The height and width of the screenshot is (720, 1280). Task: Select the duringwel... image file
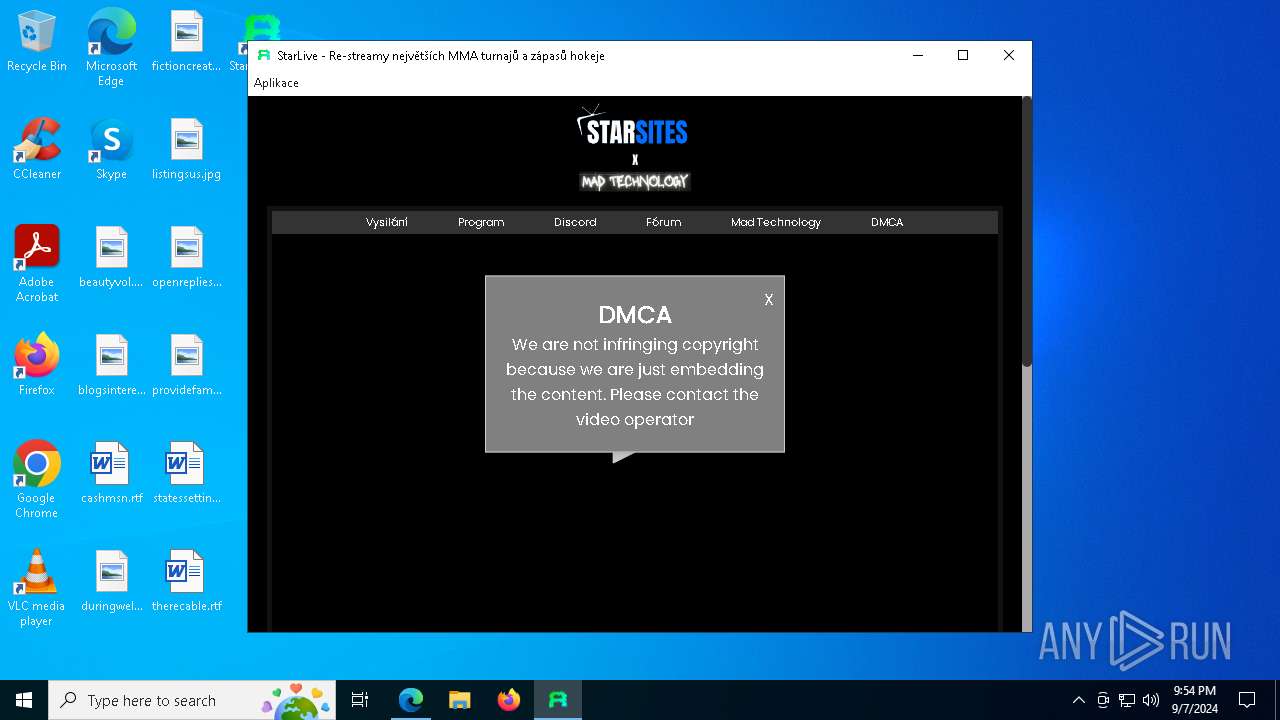click(111, 581)
